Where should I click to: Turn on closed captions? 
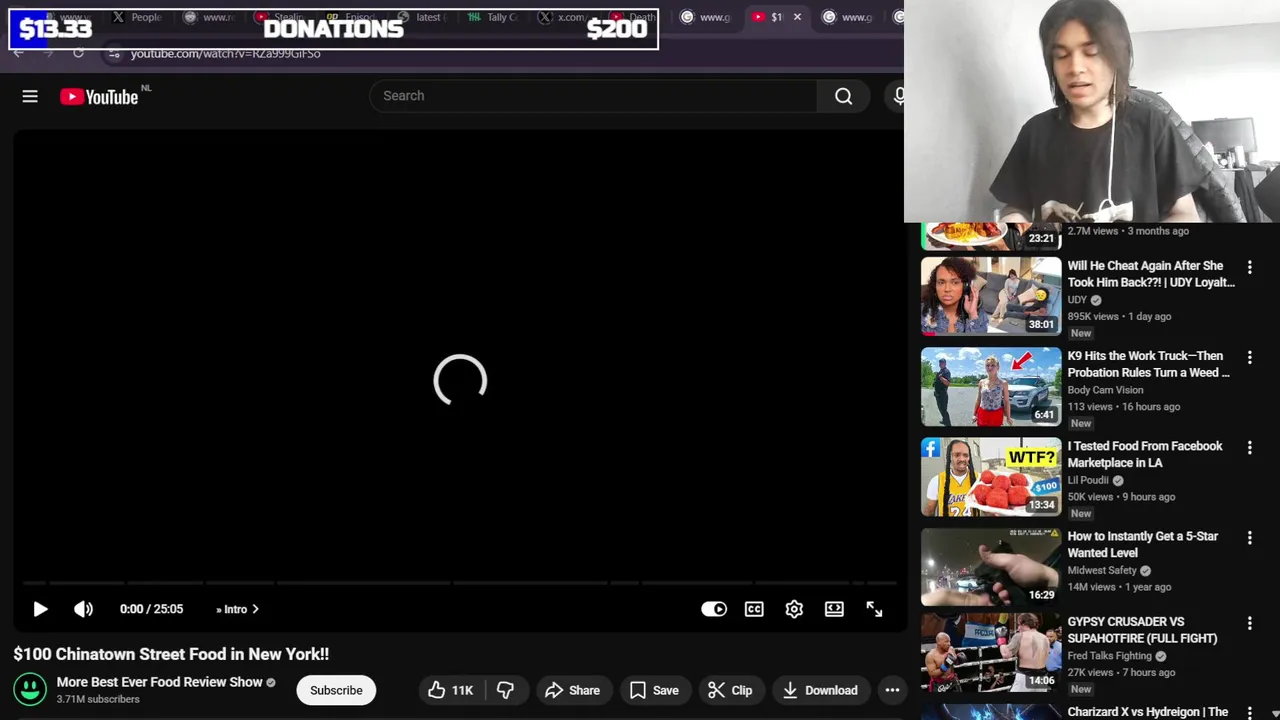[x=754, y=609]
